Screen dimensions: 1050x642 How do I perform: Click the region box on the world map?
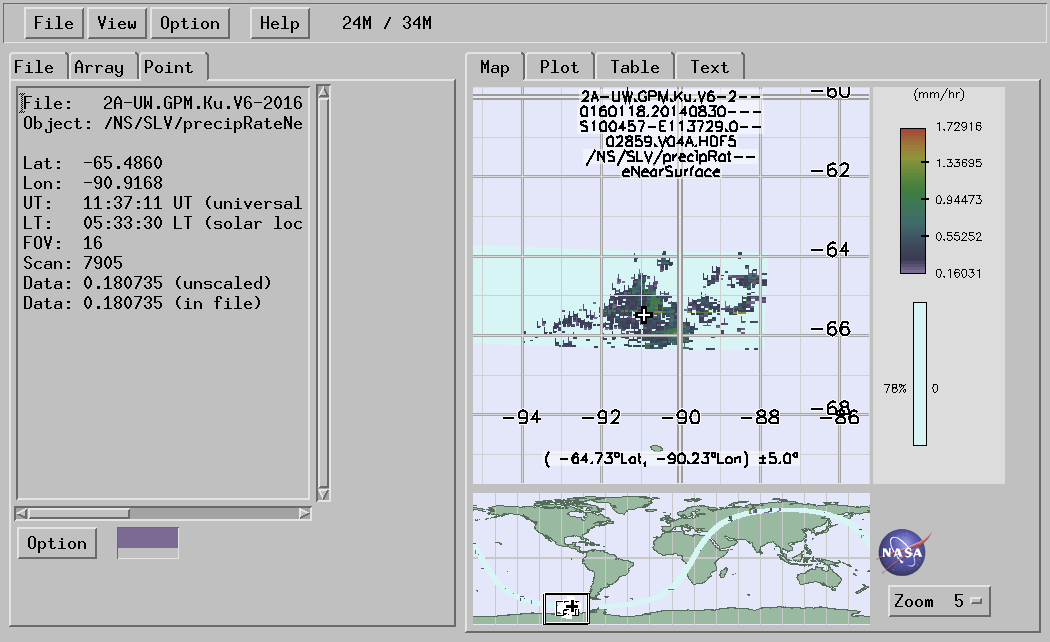[566, 608]
